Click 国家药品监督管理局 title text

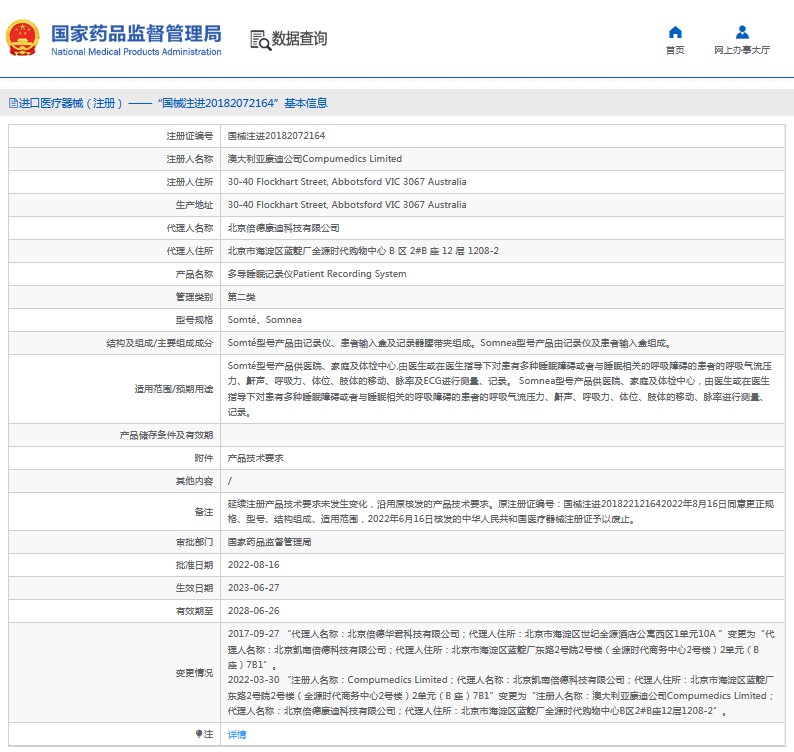(136, 33)
